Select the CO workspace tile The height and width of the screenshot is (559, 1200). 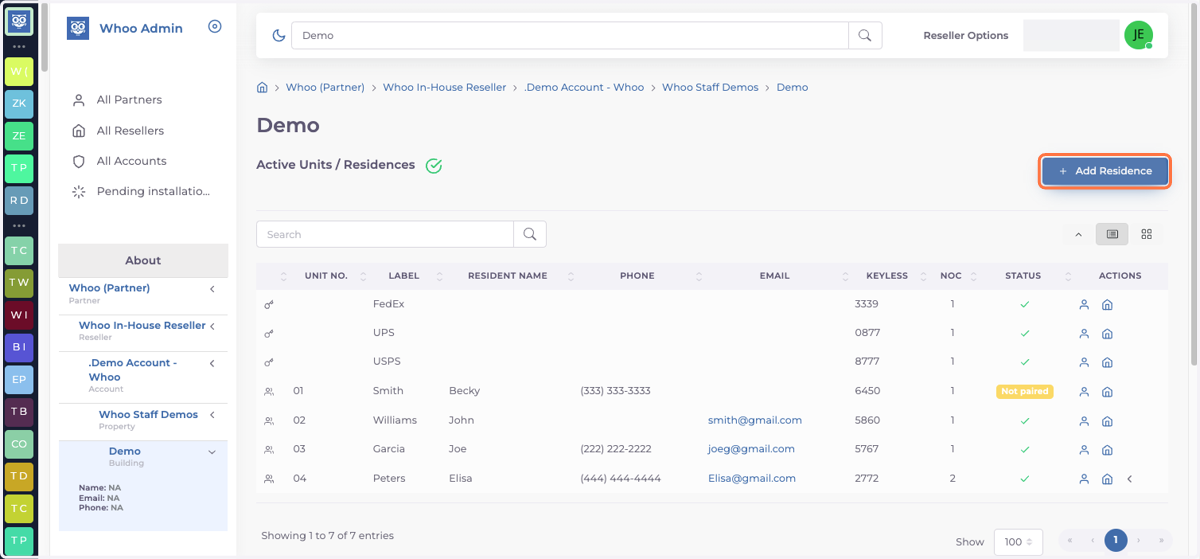click(x=19, y=443)
